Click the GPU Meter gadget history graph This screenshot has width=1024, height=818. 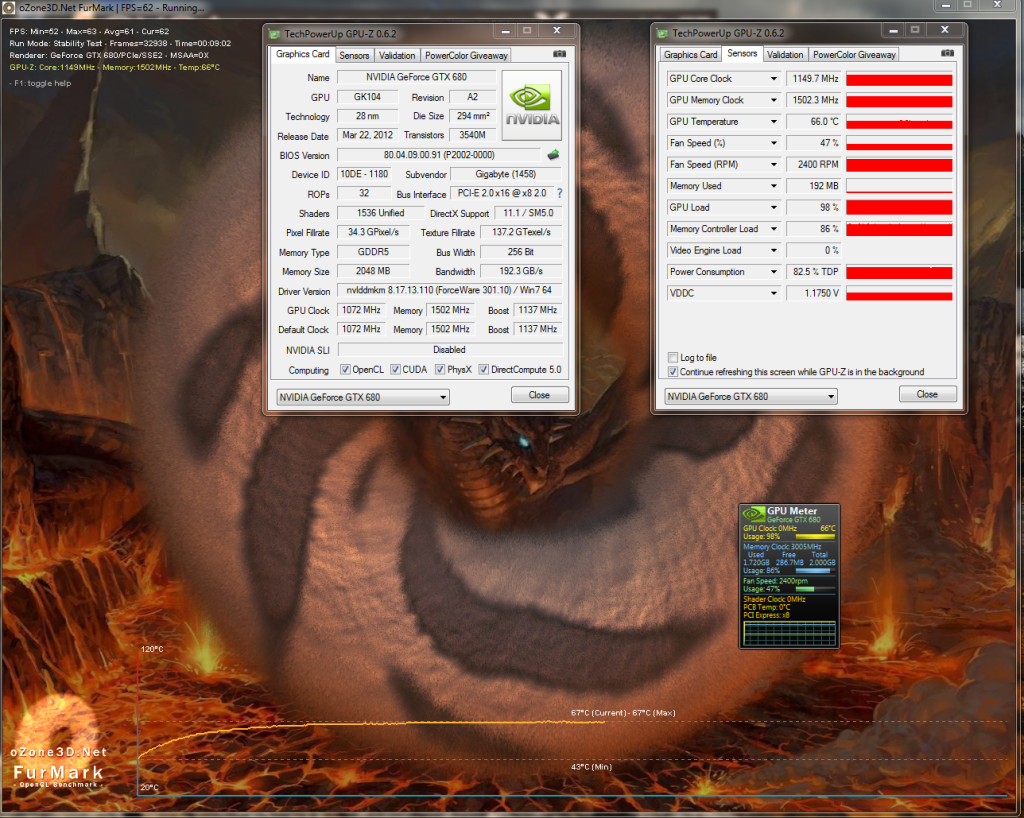789,633
